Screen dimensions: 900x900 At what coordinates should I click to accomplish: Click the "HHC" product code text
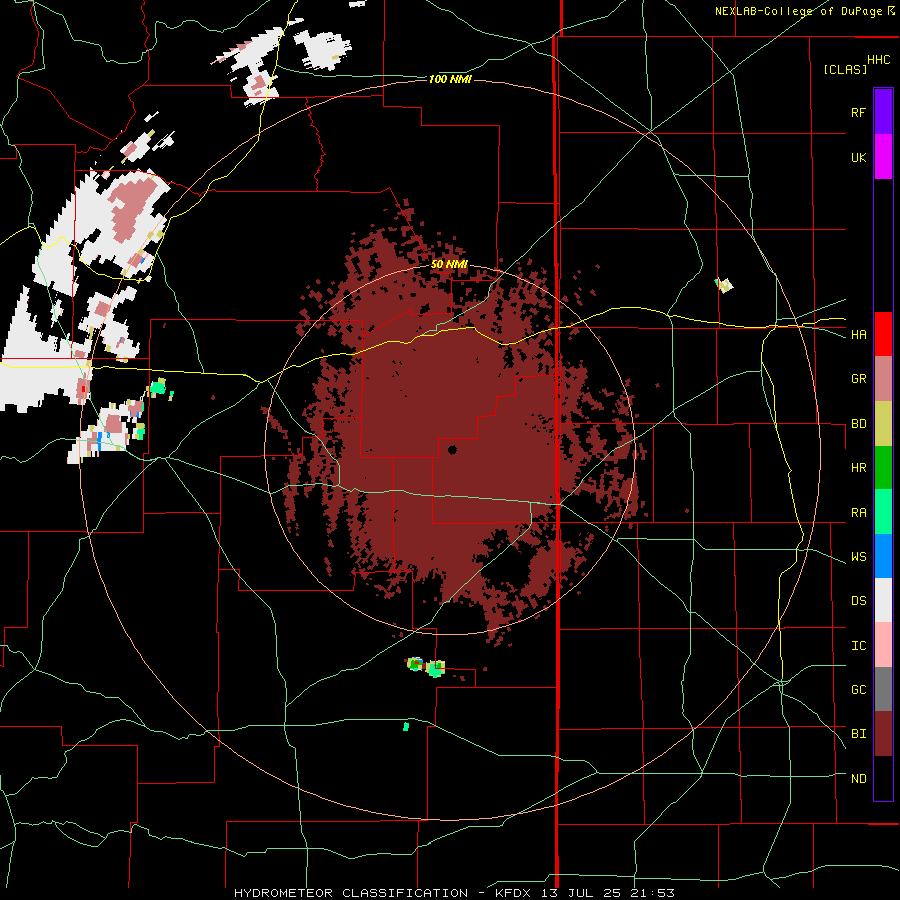coord(879,60)
